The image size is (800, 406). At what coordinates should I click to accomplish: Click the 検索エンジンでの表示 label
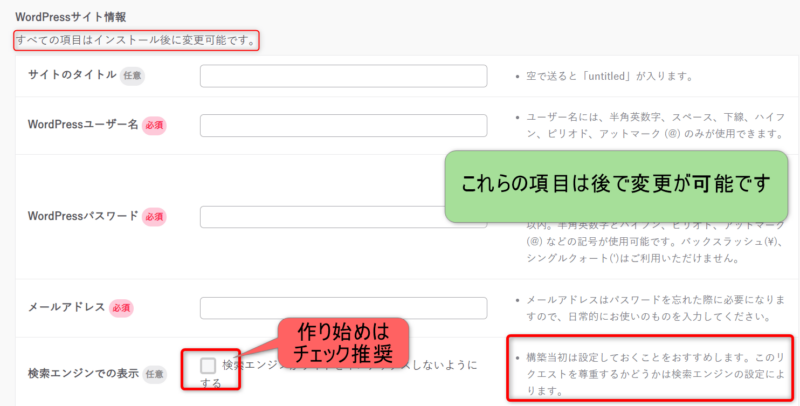coord(83,373)
